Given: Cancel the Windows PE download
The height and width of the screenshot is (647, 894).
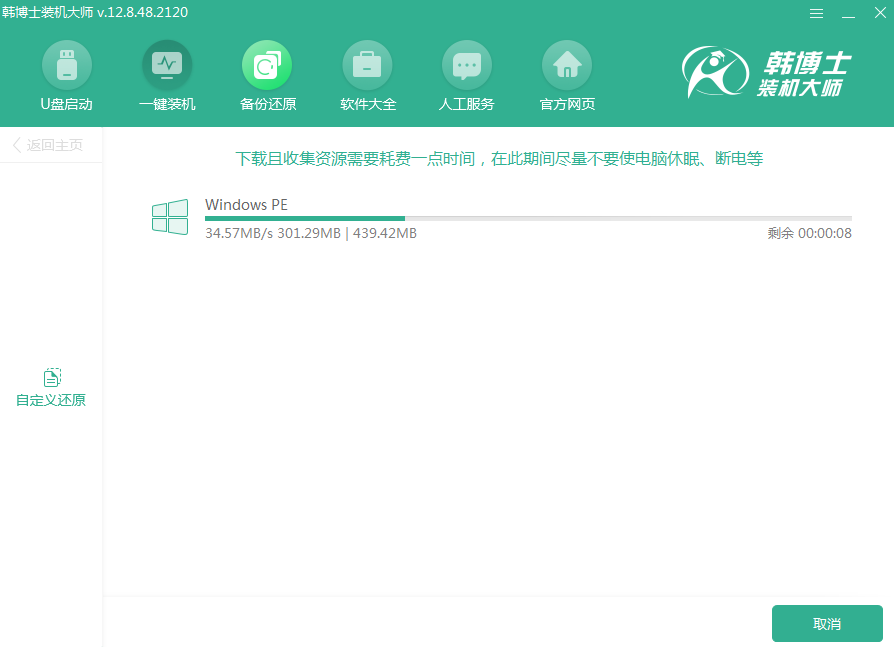Looking at the screenshot, I should 827,622.
